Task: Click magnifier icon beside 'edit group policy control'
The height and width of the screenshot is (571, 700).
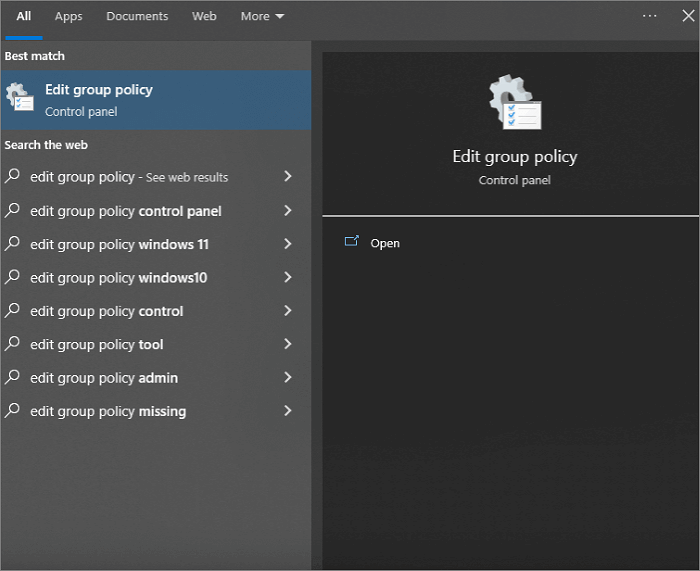Action: pyautogui.click(x=12, y=310)
